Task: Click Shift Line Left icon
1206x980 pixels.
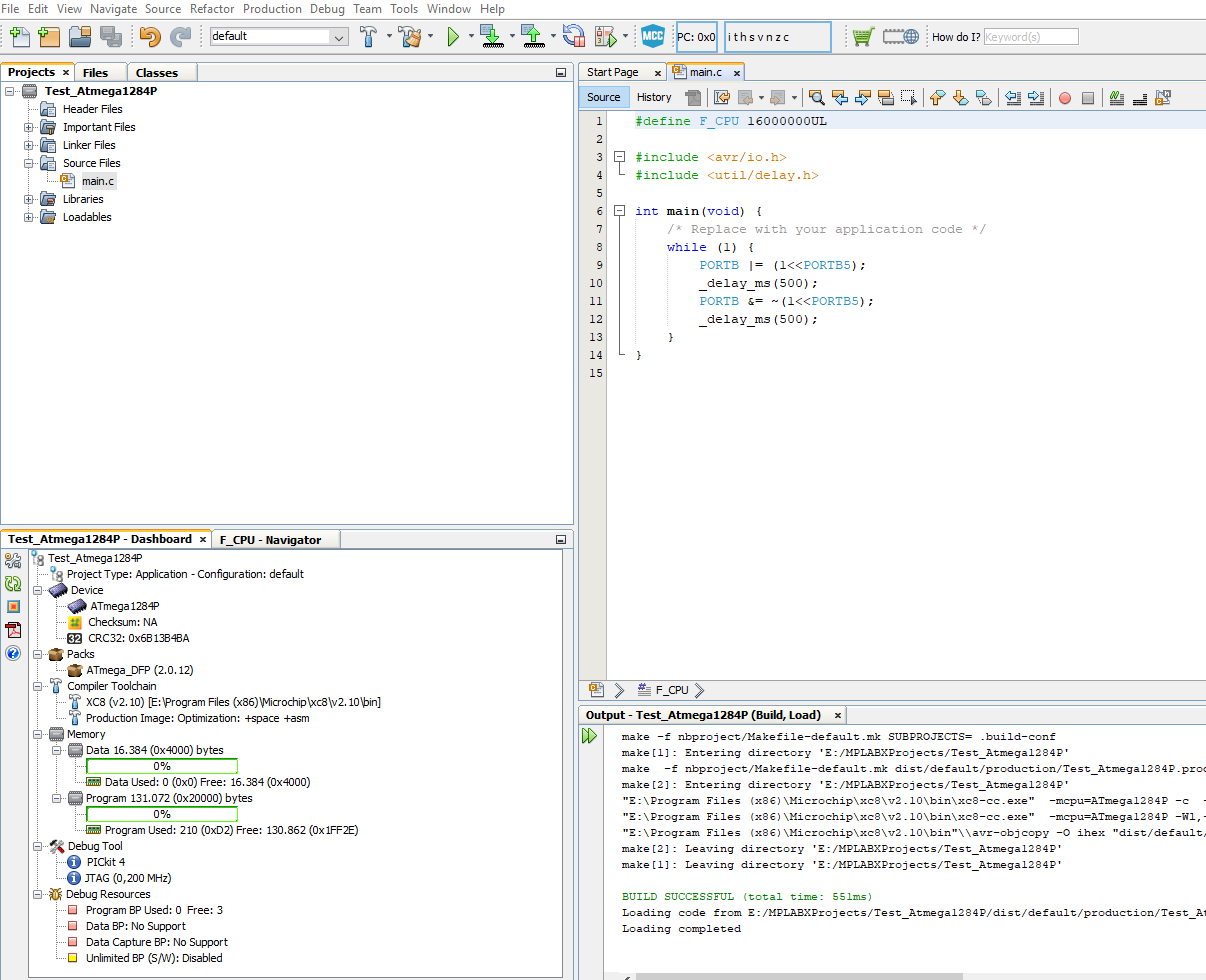Action: (1013, 97)
